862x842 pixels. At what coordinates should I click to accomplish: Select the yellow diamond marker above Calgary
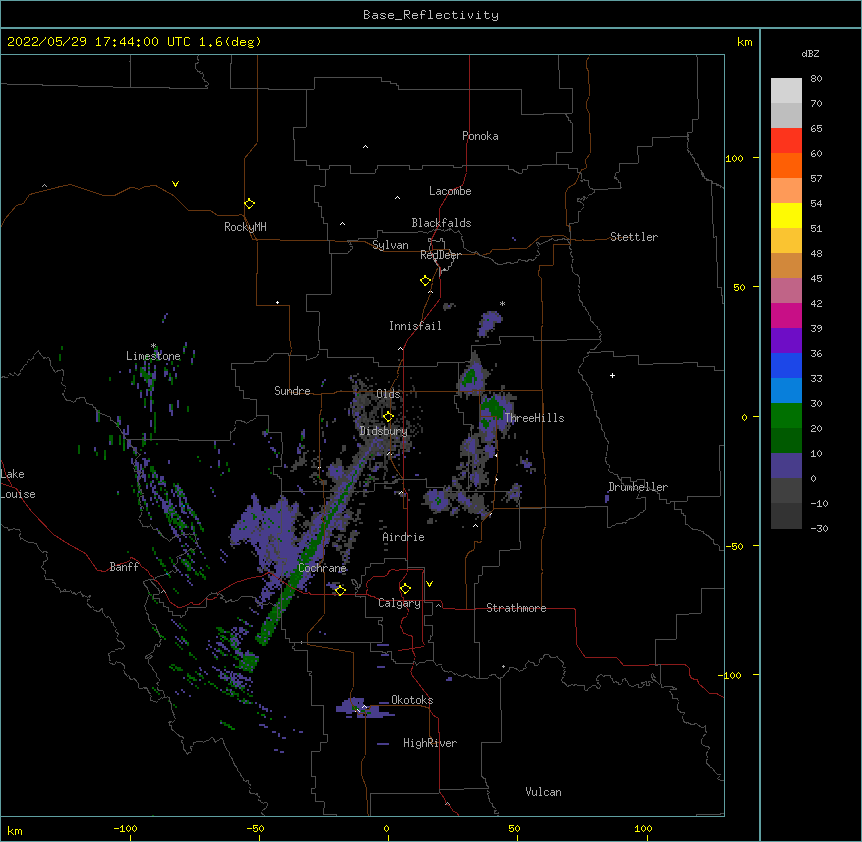[x=405, y=589]
